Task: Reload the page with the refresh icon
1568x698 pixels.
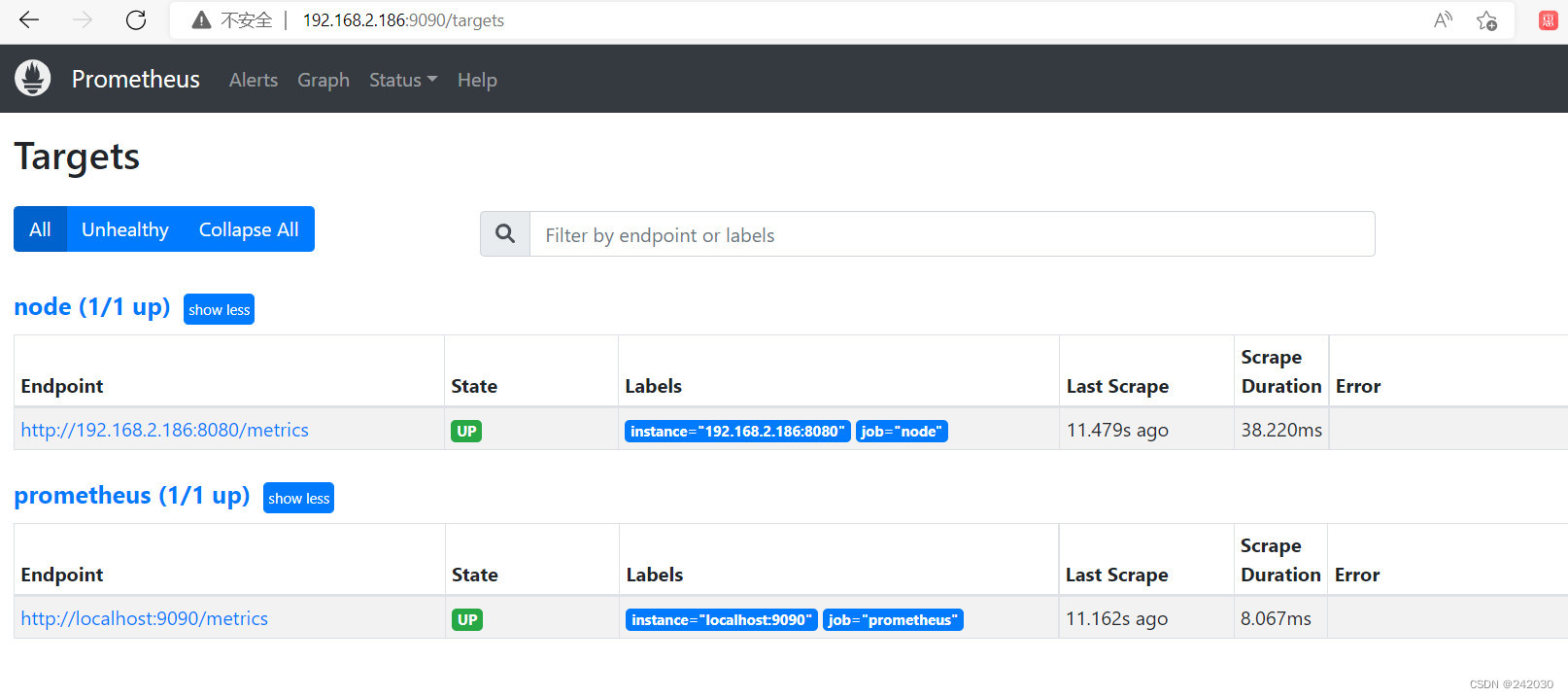Action: tap(136, 20)
